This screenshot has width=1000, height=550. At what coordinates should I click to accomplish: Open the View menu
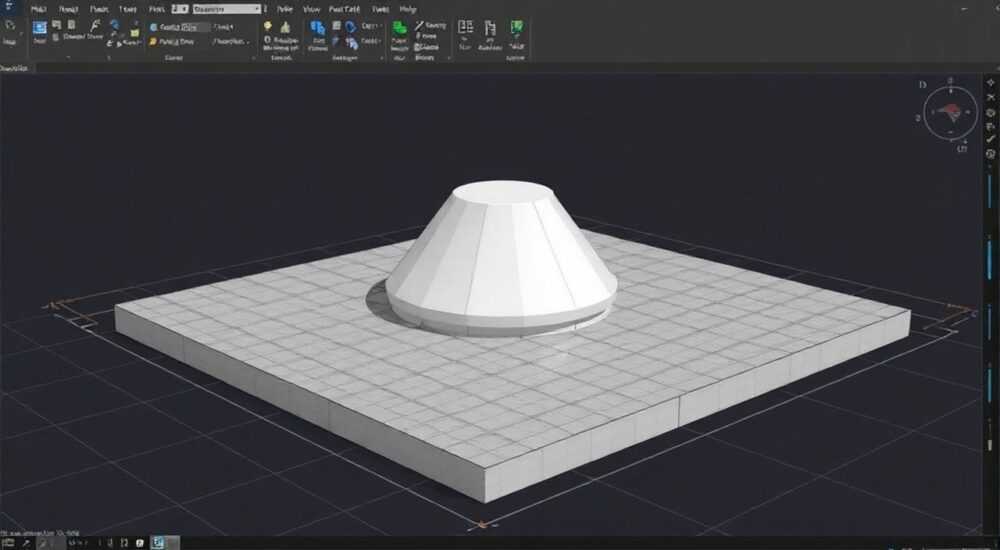pyautogui.click(x=311, y=10)
